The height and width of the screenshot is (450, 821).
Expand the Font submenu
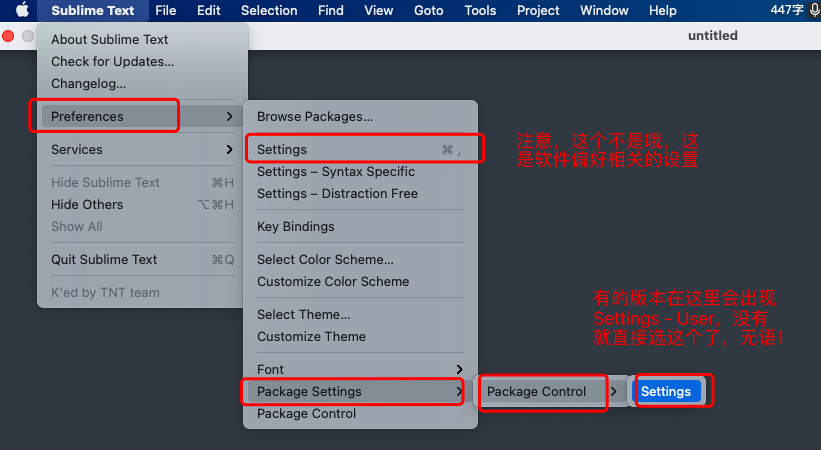coord(360,369)
